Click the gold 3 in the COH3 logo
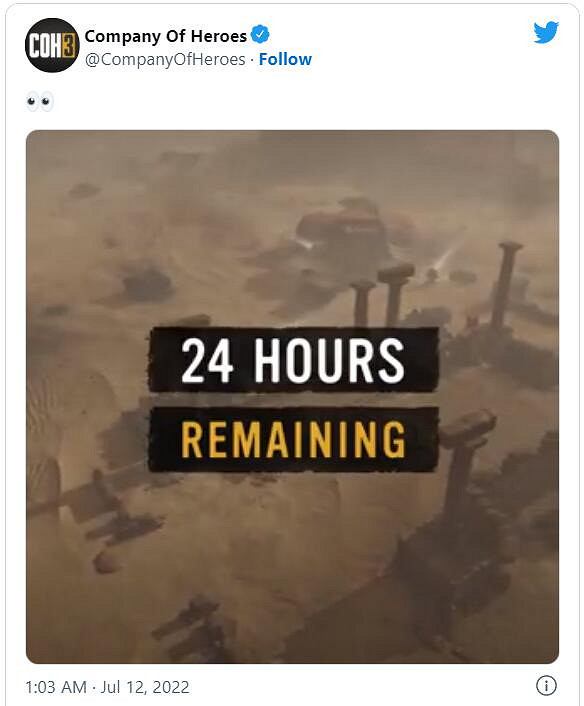The image size is (584, 706). pos(68,45)
